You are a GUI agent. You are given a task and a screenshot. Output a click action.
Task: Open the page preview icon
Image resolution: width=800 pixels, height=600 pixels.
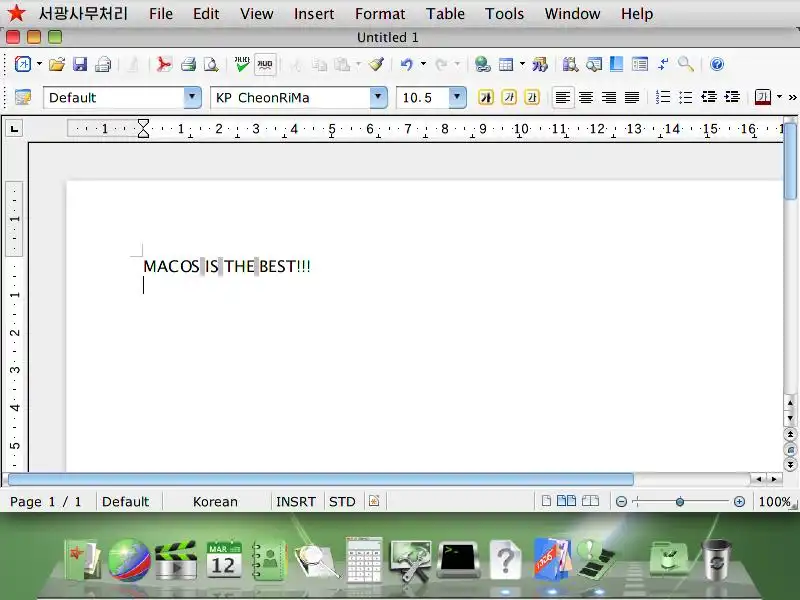[x=211, y=64]
